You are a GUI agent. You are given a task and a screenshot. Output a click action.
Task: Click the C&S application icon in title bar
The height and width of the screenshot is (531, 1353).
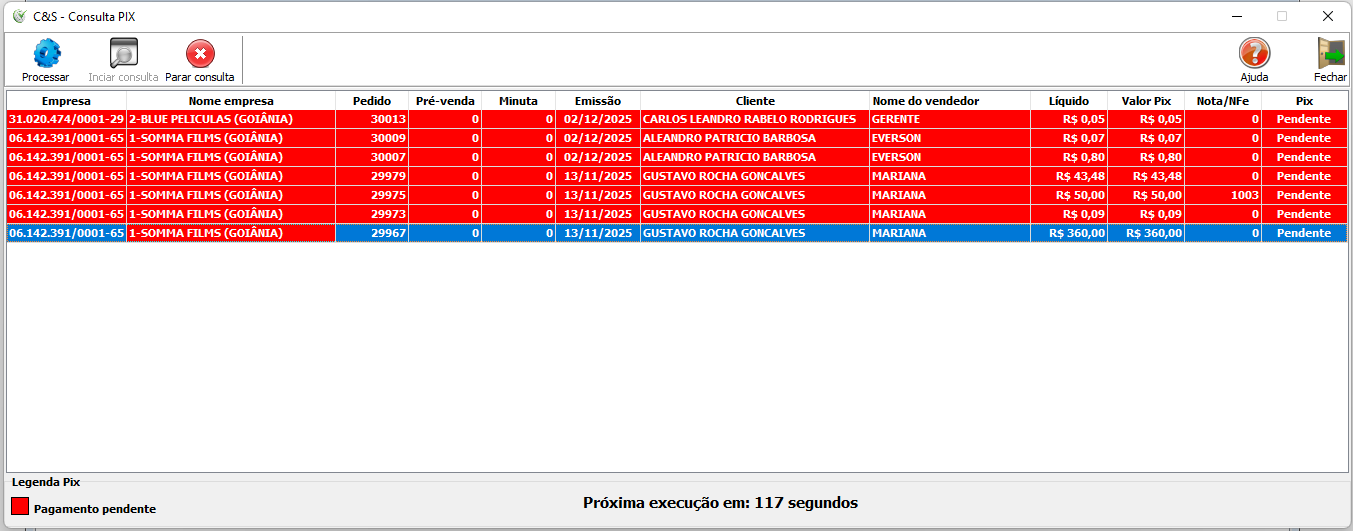(18, 16)
